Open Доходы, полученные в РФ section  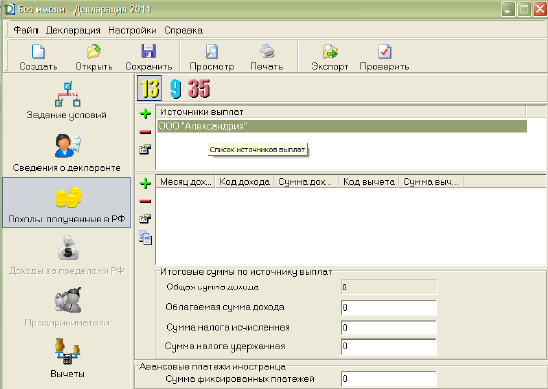(x=66, y=203)
